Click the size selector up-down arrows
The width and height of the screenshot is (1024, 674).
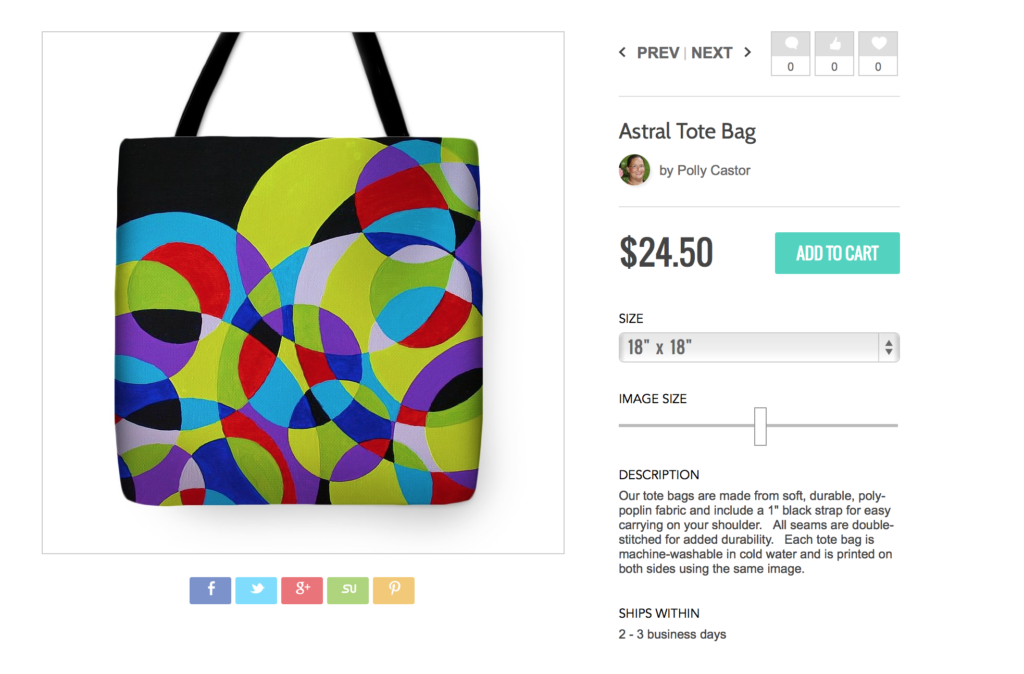tap(889, 347)
